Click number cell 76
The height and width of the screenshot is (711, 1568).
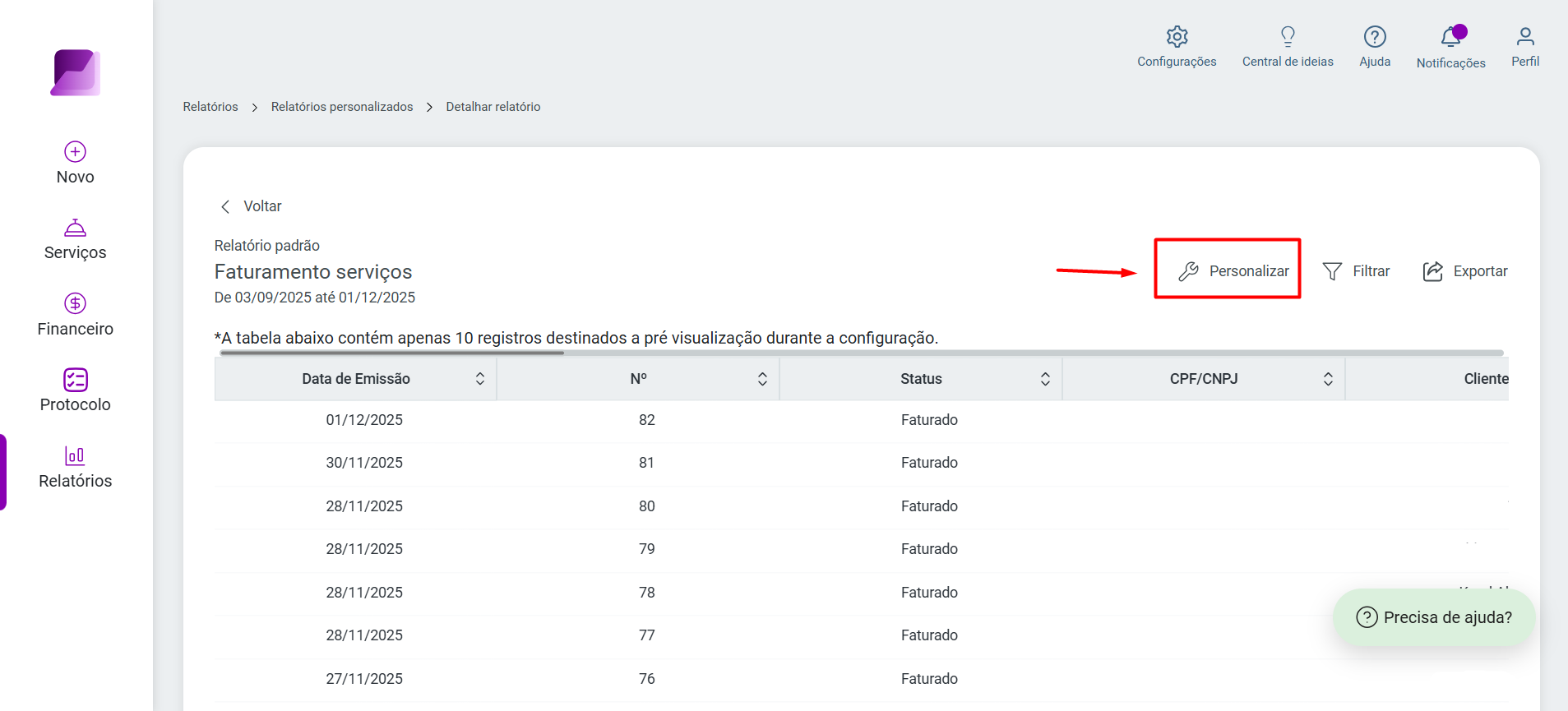coord(647,679)
